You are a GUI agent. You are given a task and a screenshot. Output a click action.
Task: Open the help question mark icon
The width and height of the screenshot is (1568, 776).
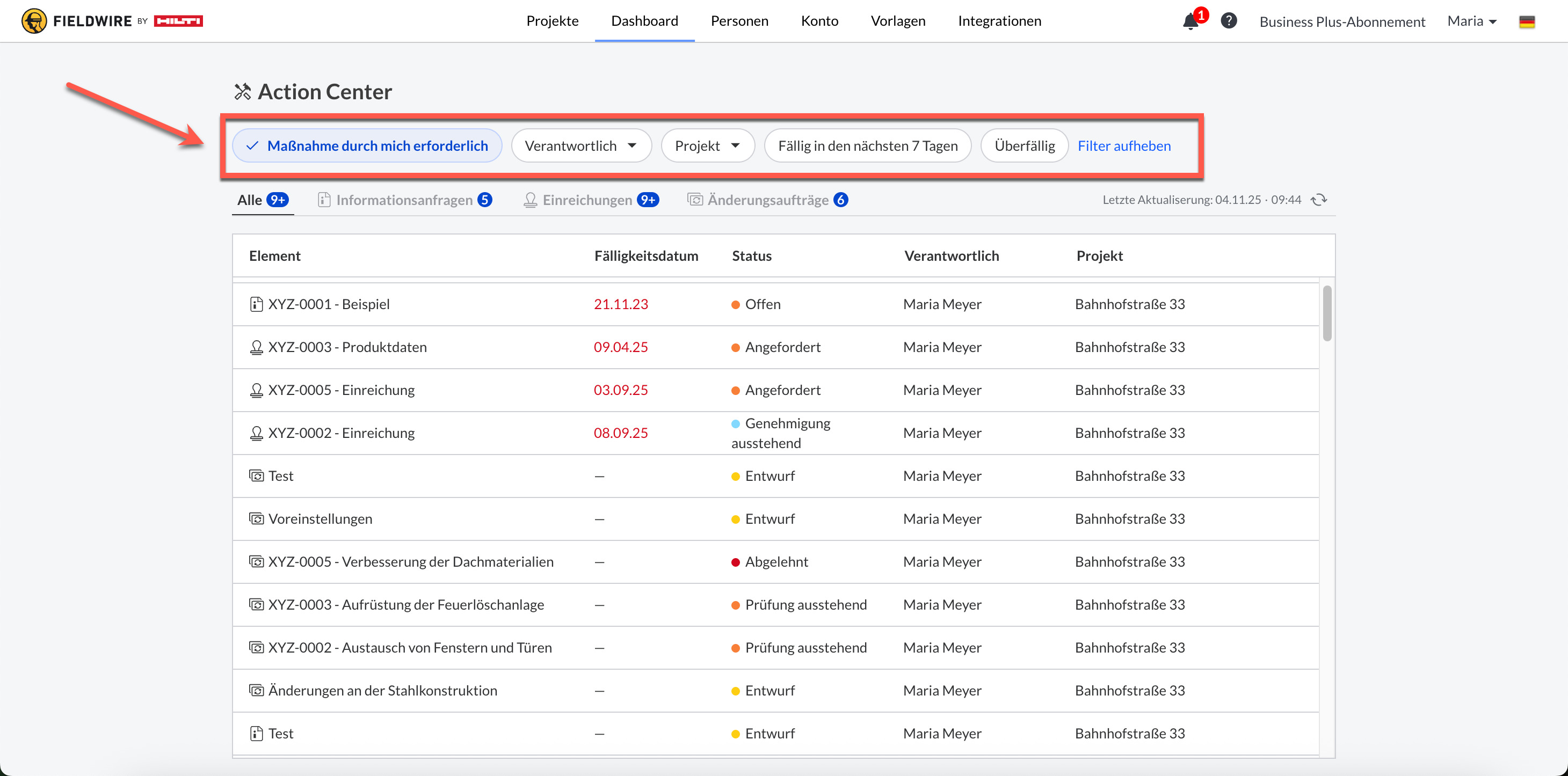(x=1229, y=21)
